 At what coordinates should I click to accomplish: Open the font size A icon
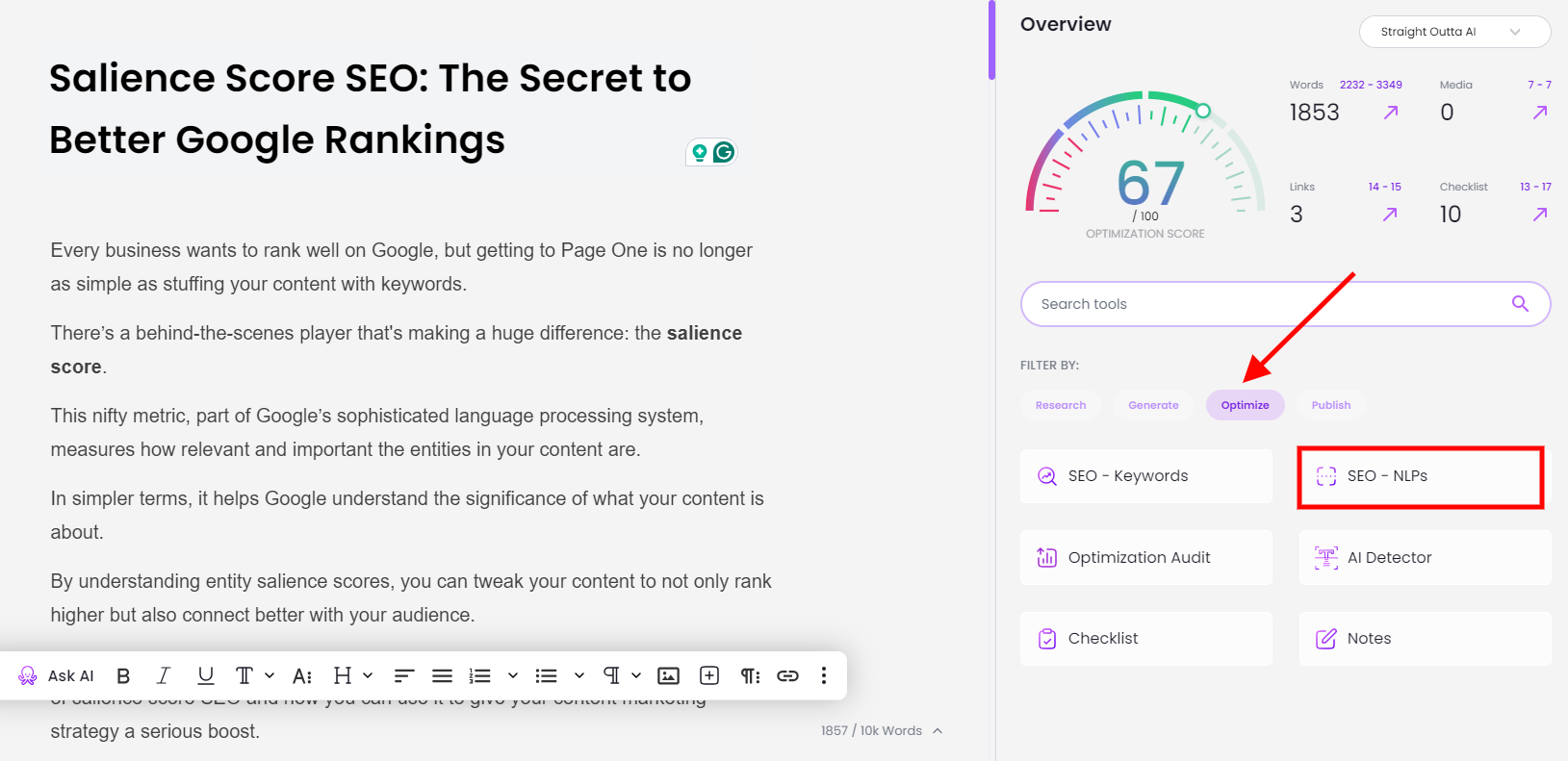(302, 675)
